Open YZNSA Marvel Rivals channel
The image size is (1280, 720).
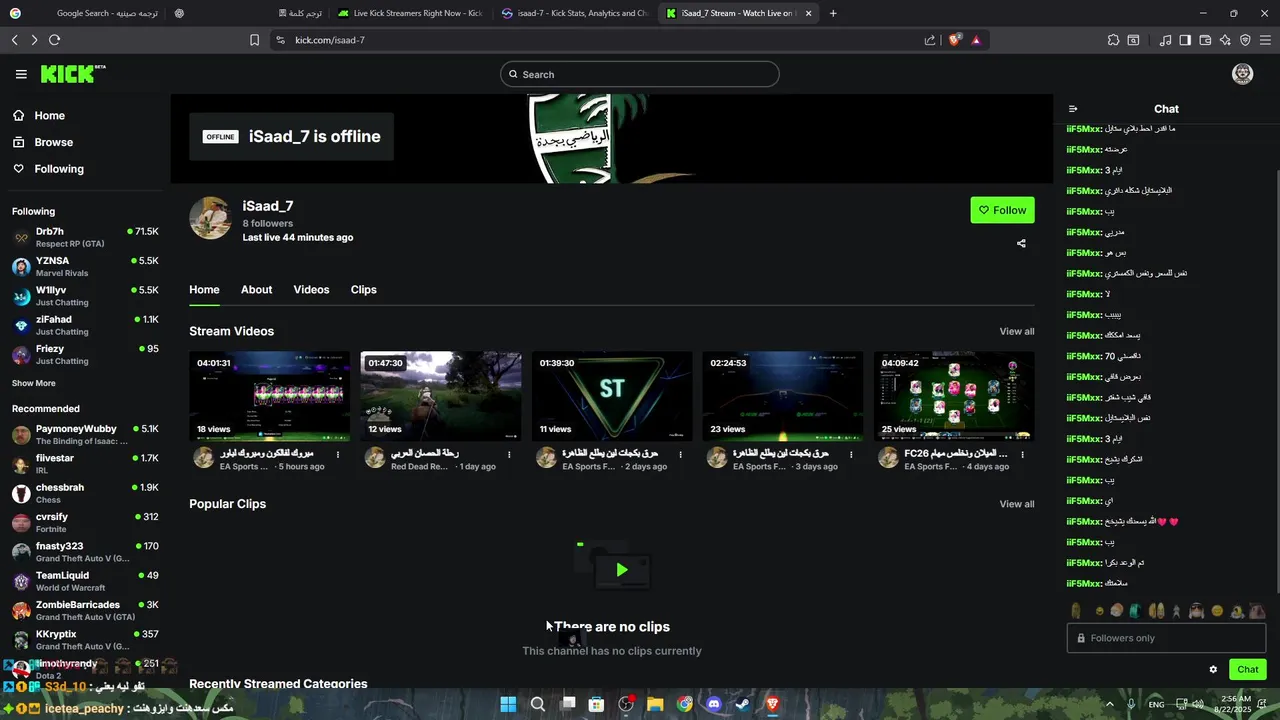[x=85, y=266]
